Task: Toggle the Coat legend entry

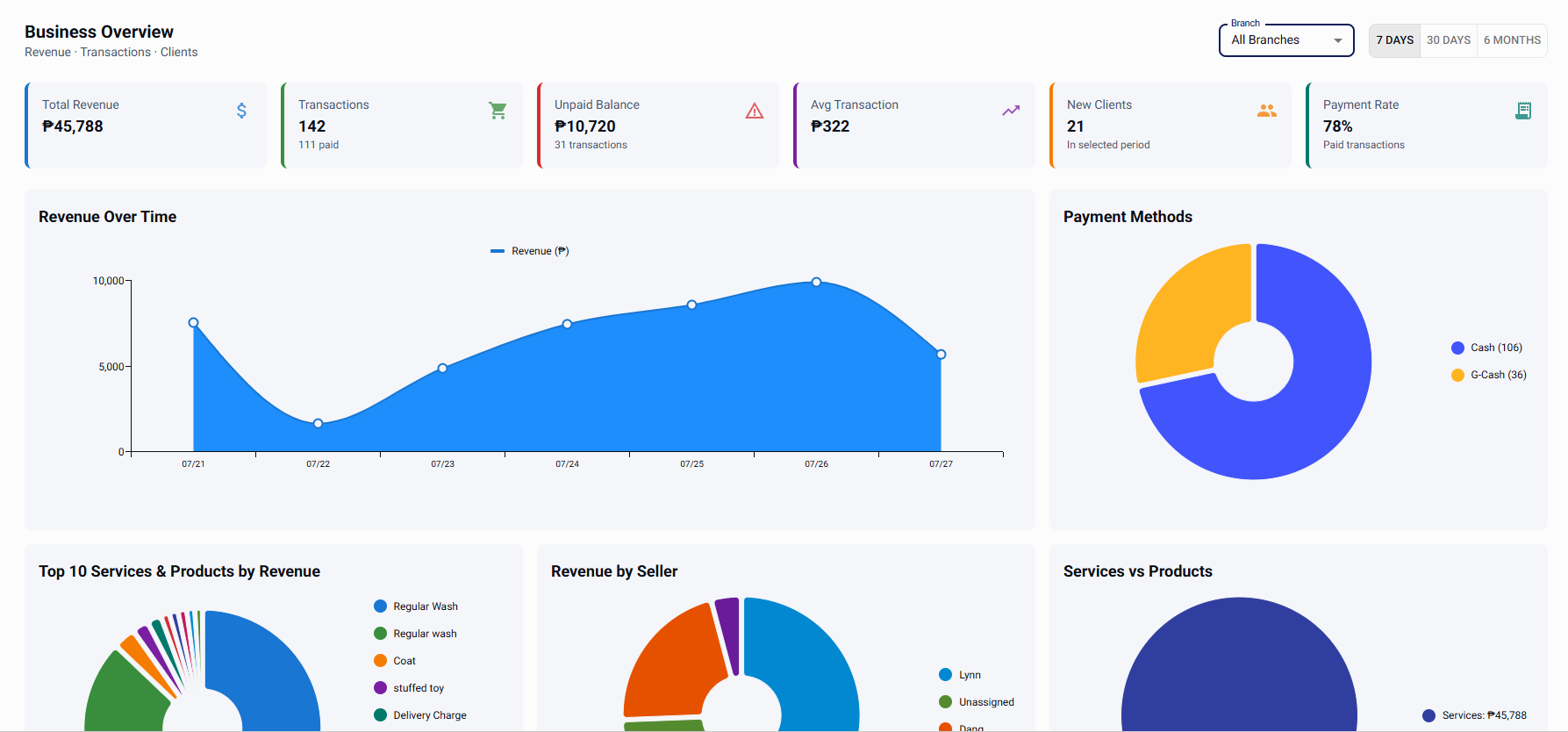Action: (x=395, y=661)
